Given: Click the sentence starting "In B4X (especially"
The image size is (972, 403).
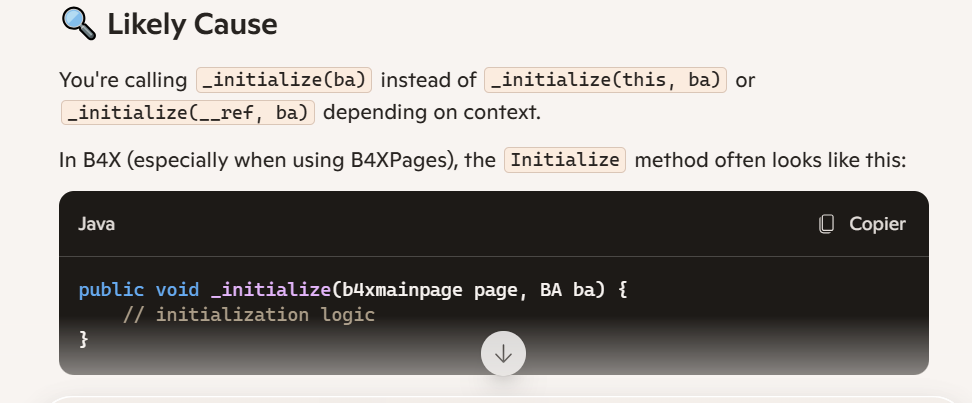Looking at the screenshot, I should 482,160.
